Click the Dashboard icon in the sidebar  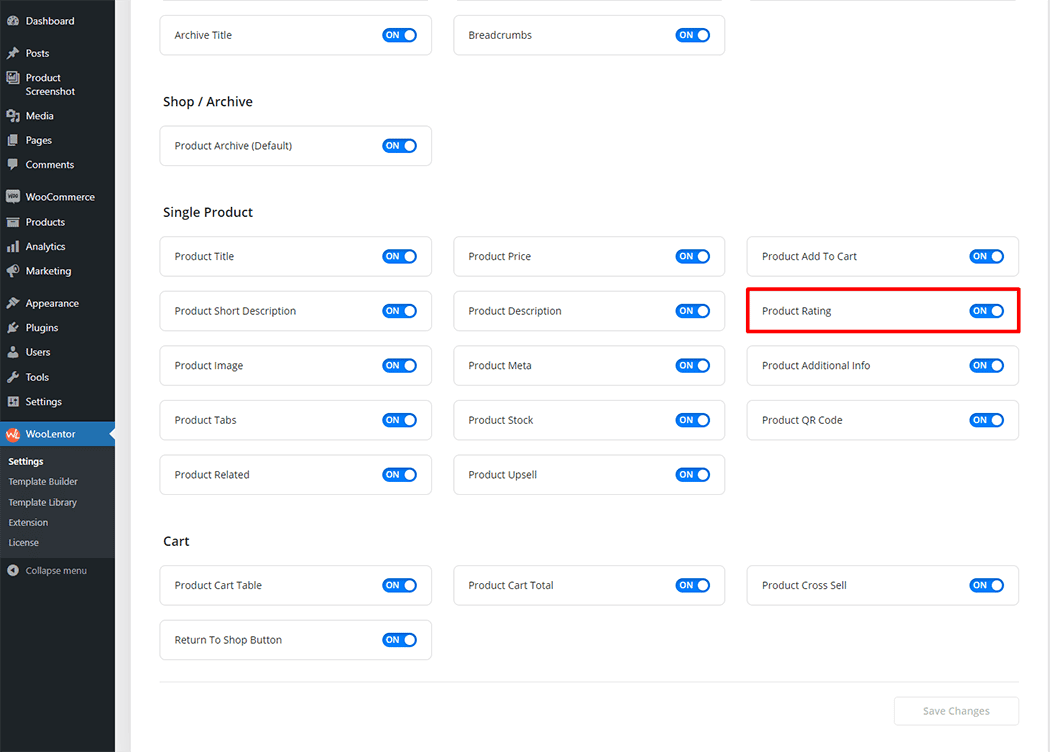[13, 21]
